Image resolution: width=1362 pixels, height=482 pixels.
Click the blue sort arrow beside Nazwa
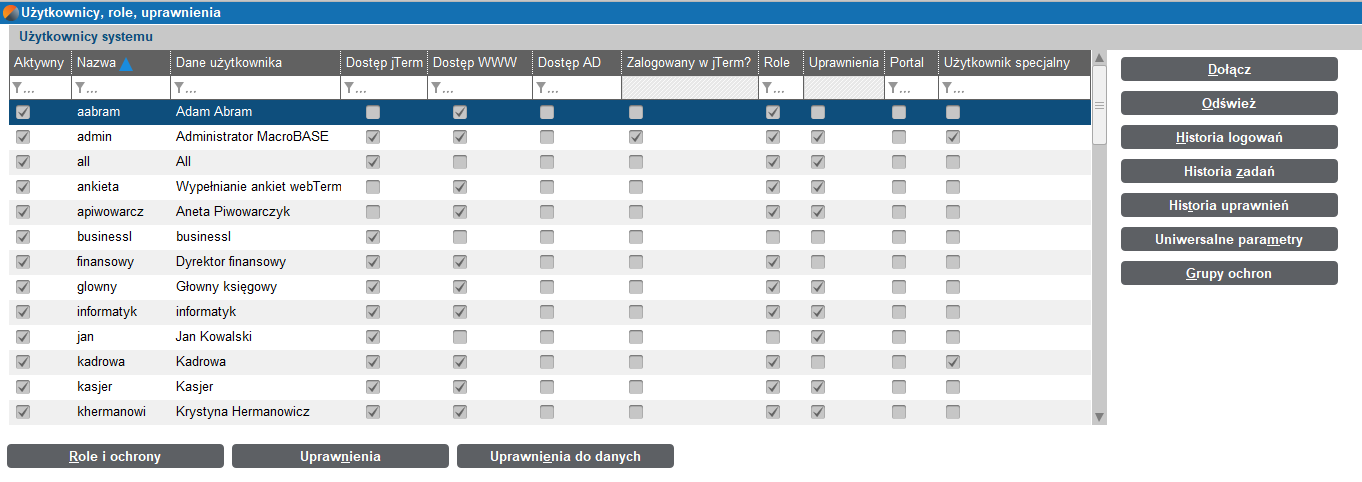pyautogui.click(x=126, y=64)
